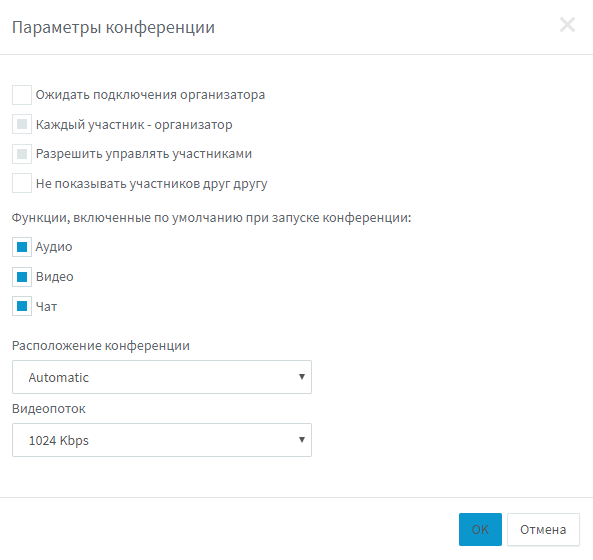Click the 'Аудио' label text
The image size is (593, 560).
coord(54,247)
